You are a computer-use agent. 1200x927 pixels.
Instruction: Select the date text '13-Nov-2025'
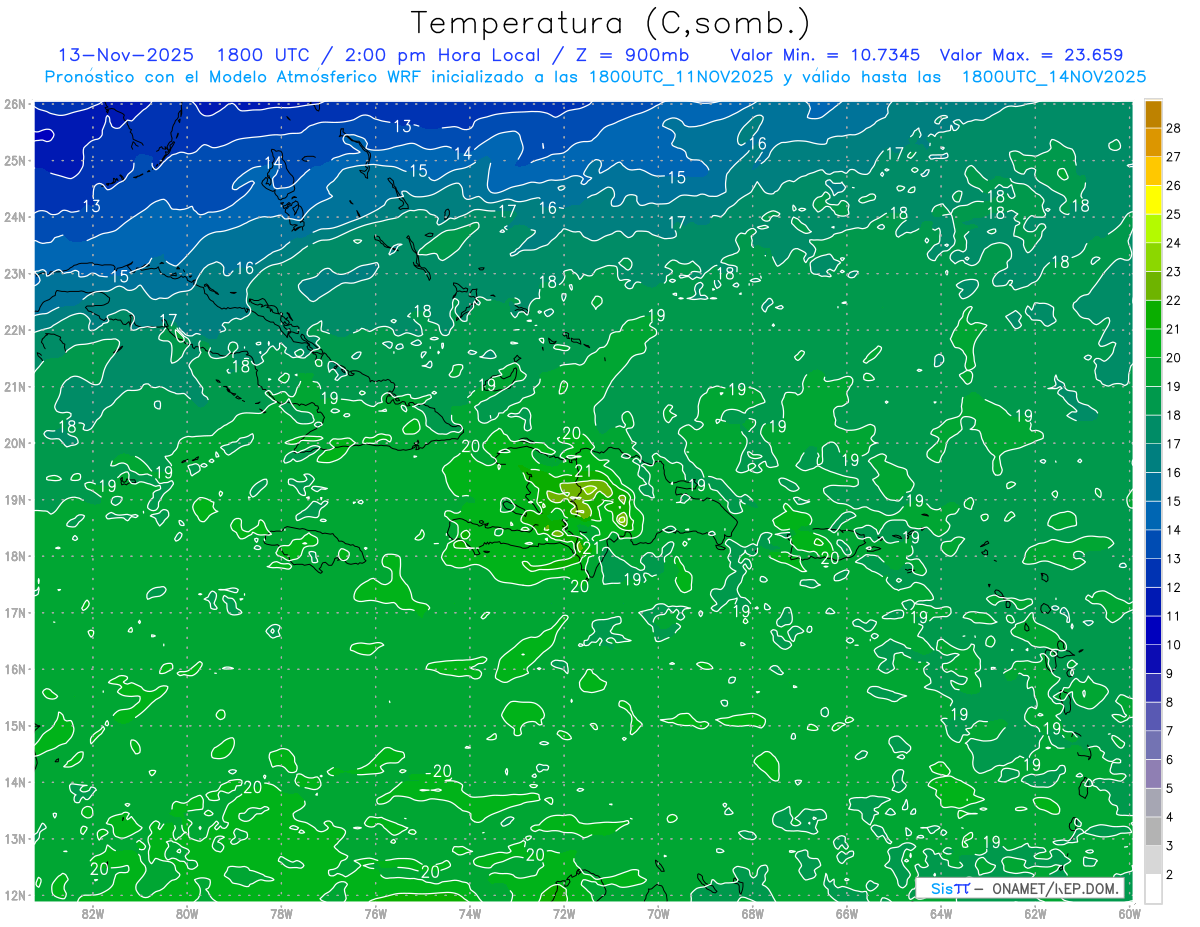point(126,56)
